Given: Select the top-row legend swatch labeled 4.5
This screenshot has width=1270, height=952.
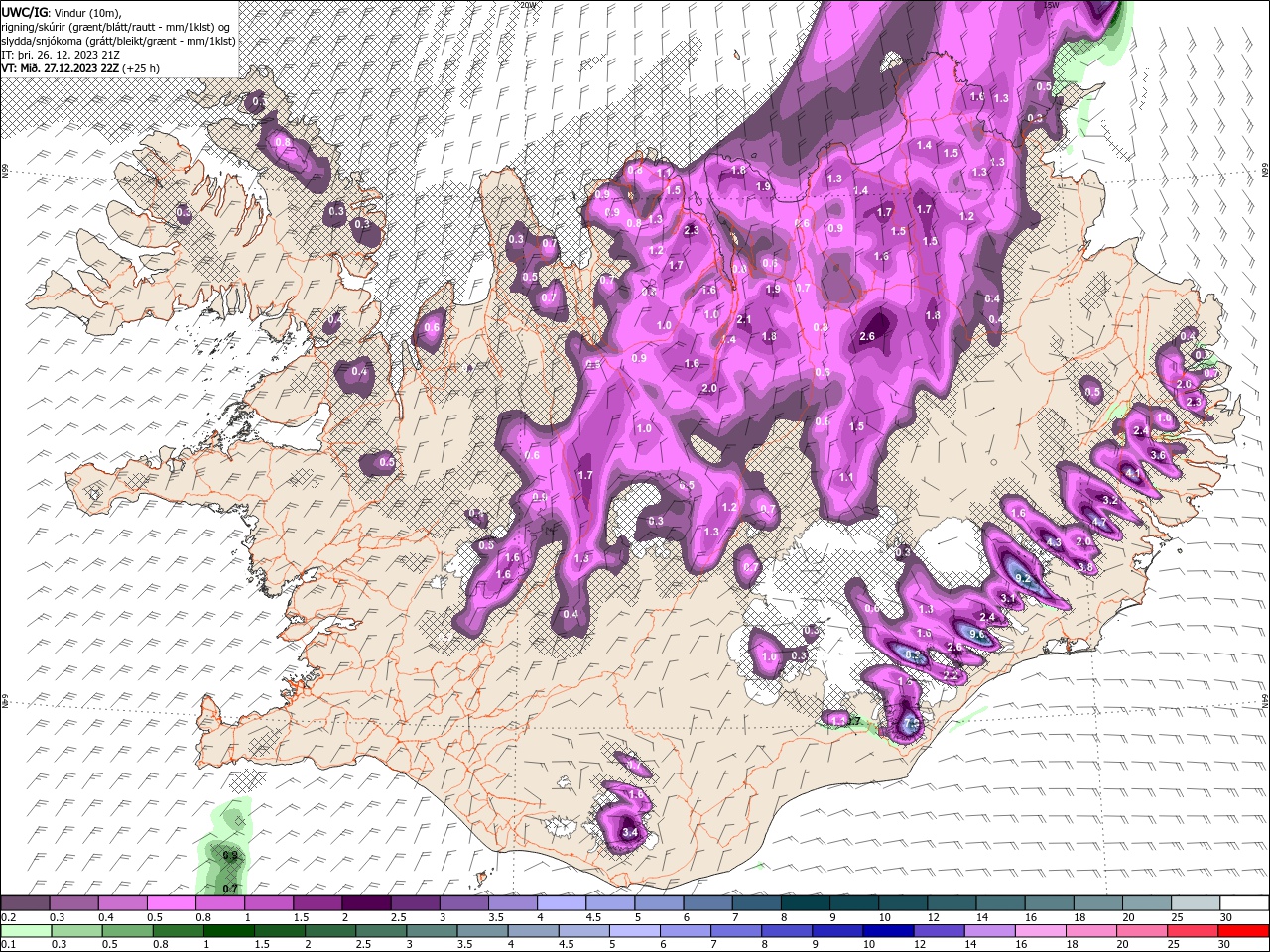Looking at the screenshot, I should pyautogui.click(x=610, y=903).
